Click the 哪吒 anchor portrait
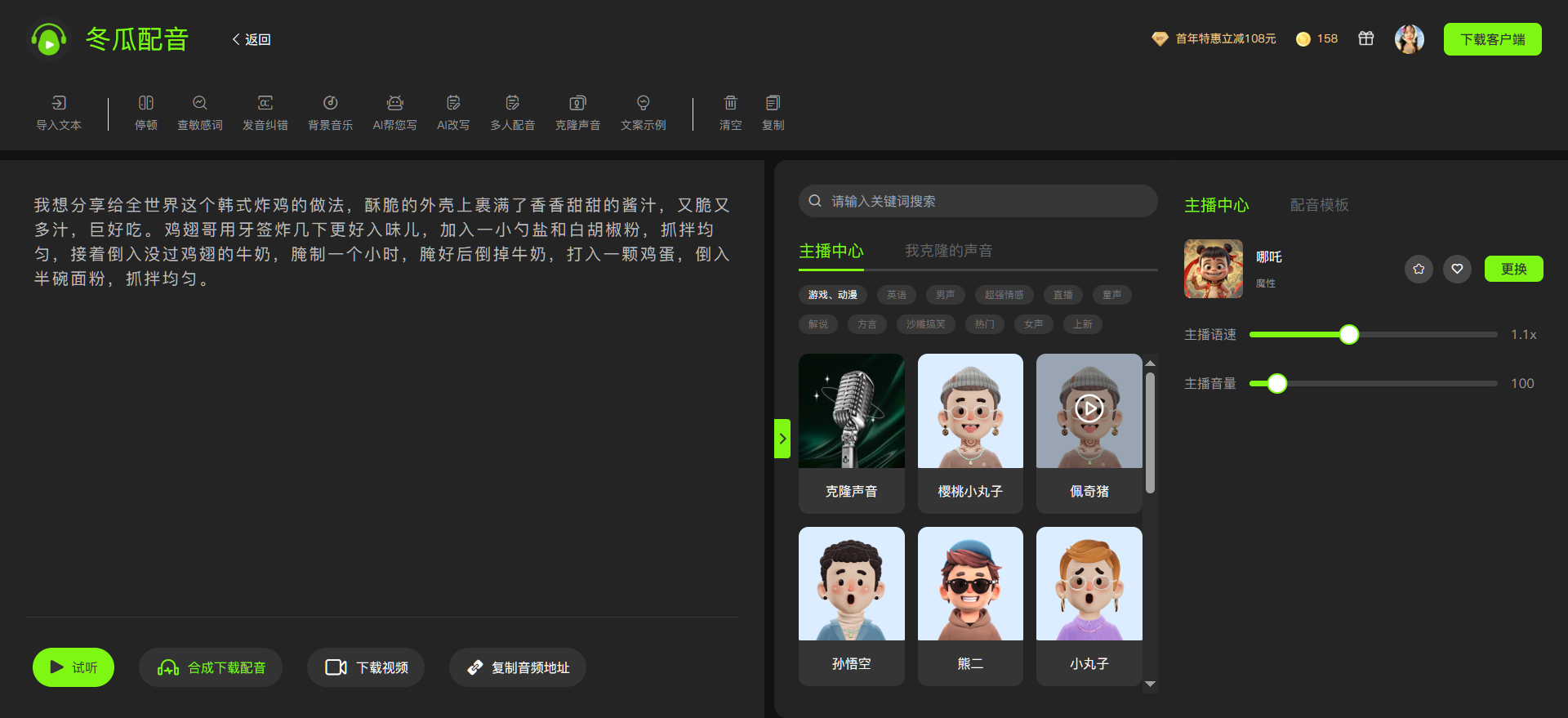This screenshot has height=718, width=1568. [1214, 269]
